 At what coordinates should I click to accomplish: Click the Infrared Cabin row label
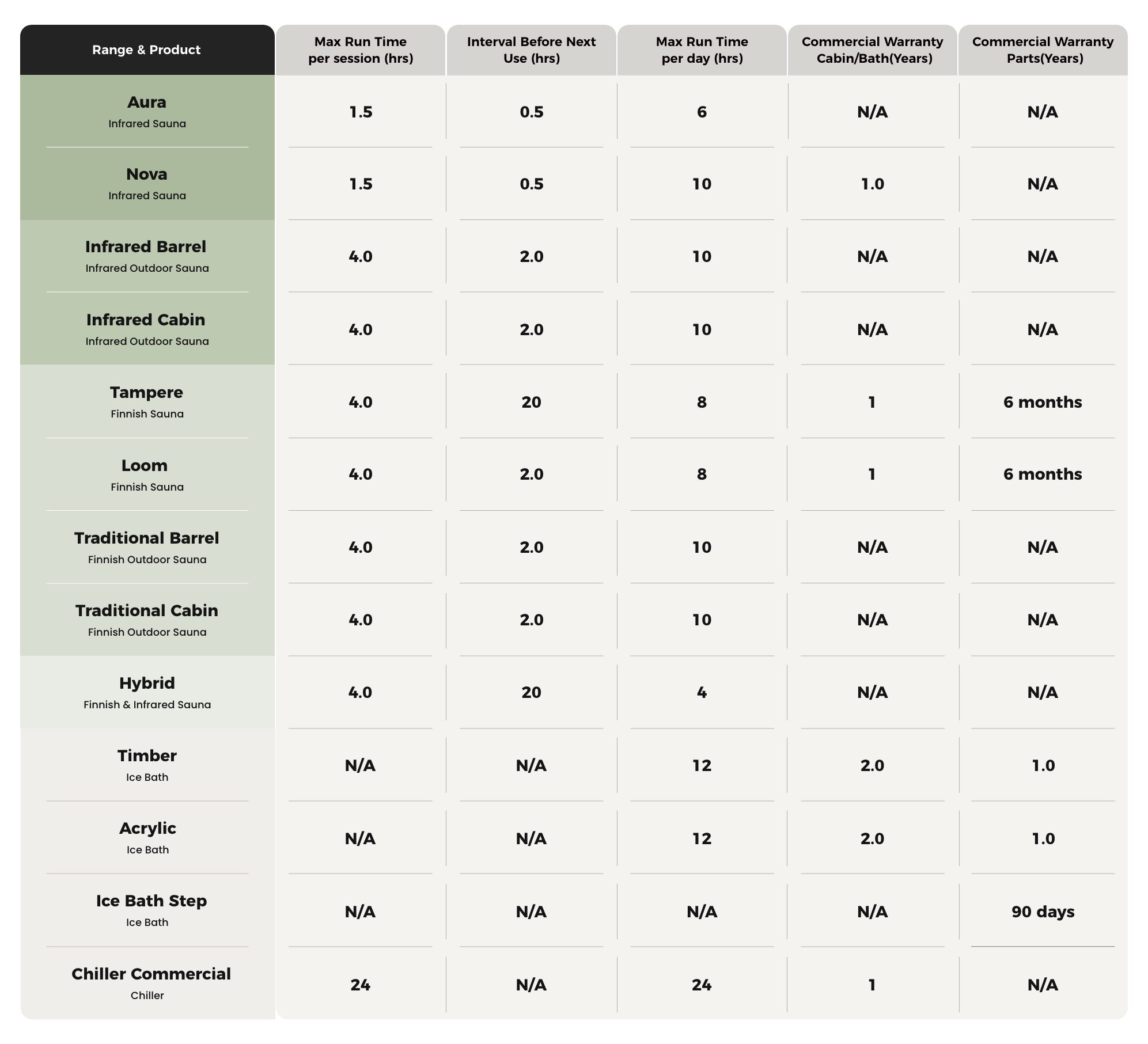146,328
